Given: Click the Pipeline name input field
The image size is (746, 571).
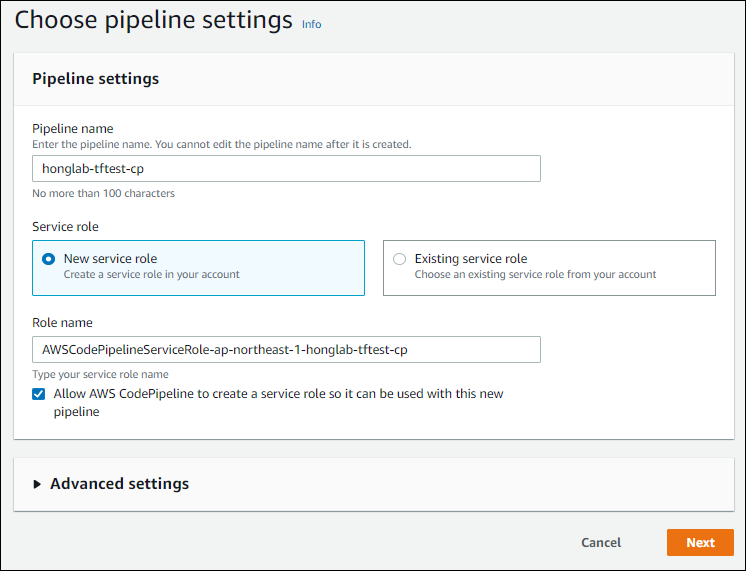Looking at the screenshot, I should coord(286,169).
